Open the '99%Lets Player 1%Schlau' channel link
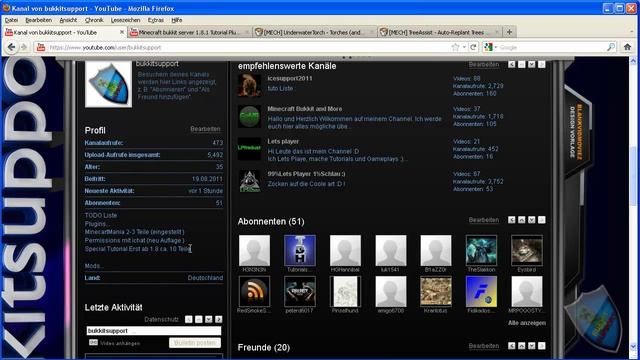 click(306, 174)
